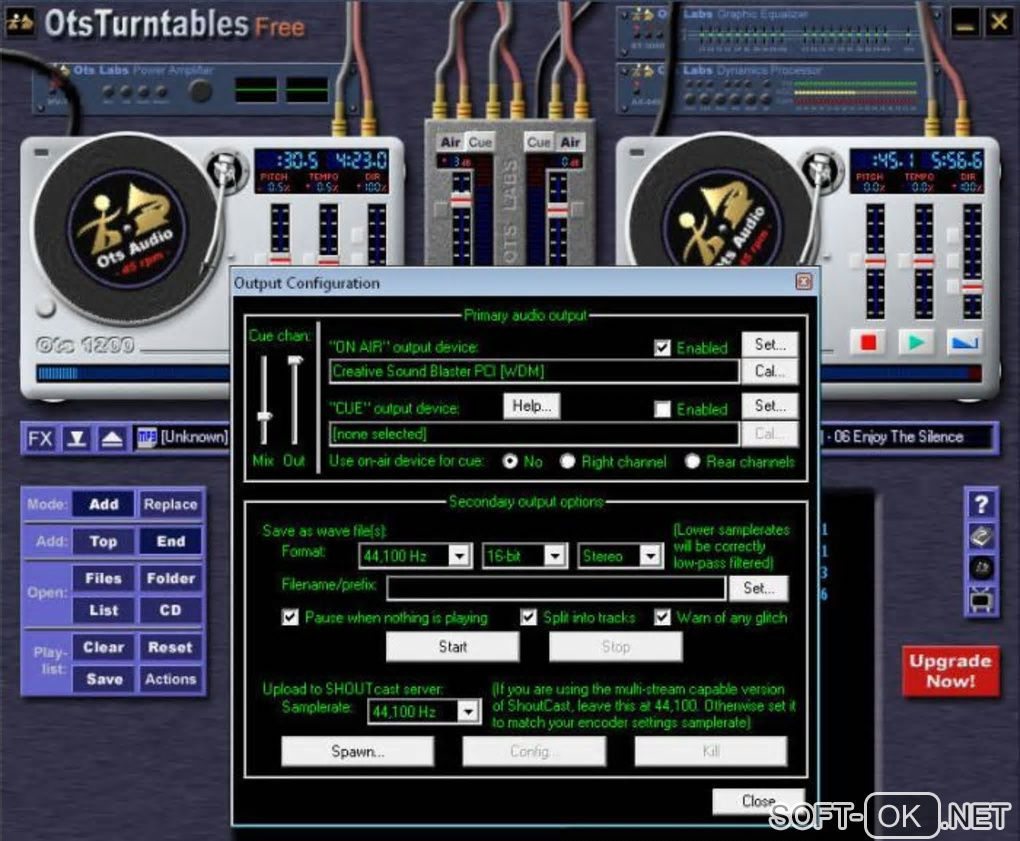Click the left deck progress bar
The height and width of the screenshot is (841, 1020).
(134, 373)
